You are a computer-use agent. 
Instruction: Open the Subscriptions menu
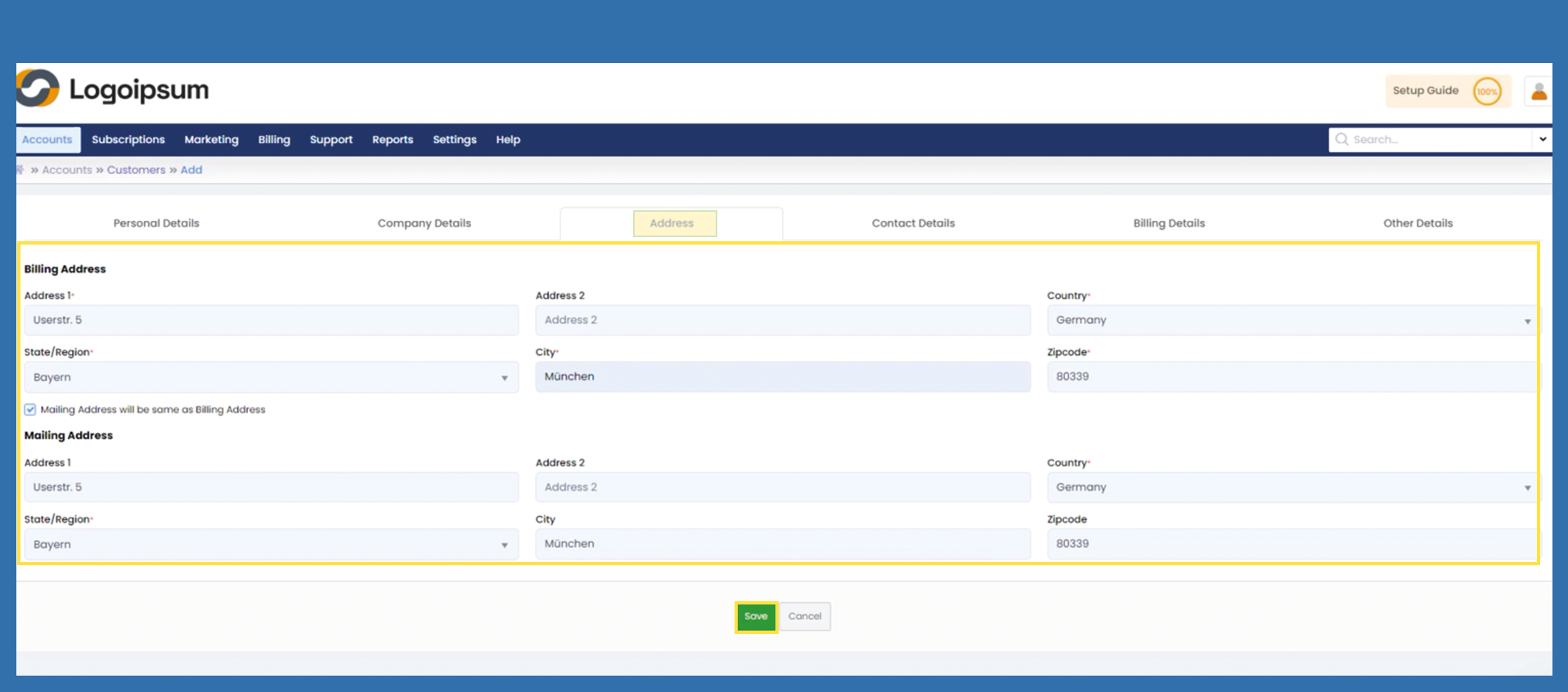(128, 140)
